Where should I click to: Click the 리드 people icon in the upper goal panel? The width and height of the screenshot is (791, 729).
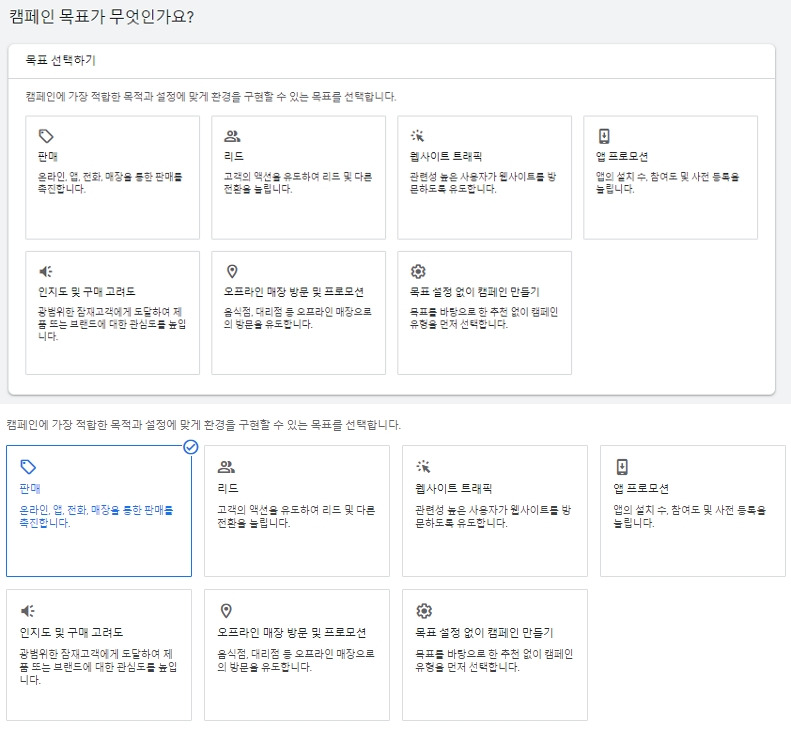point(232,136)
